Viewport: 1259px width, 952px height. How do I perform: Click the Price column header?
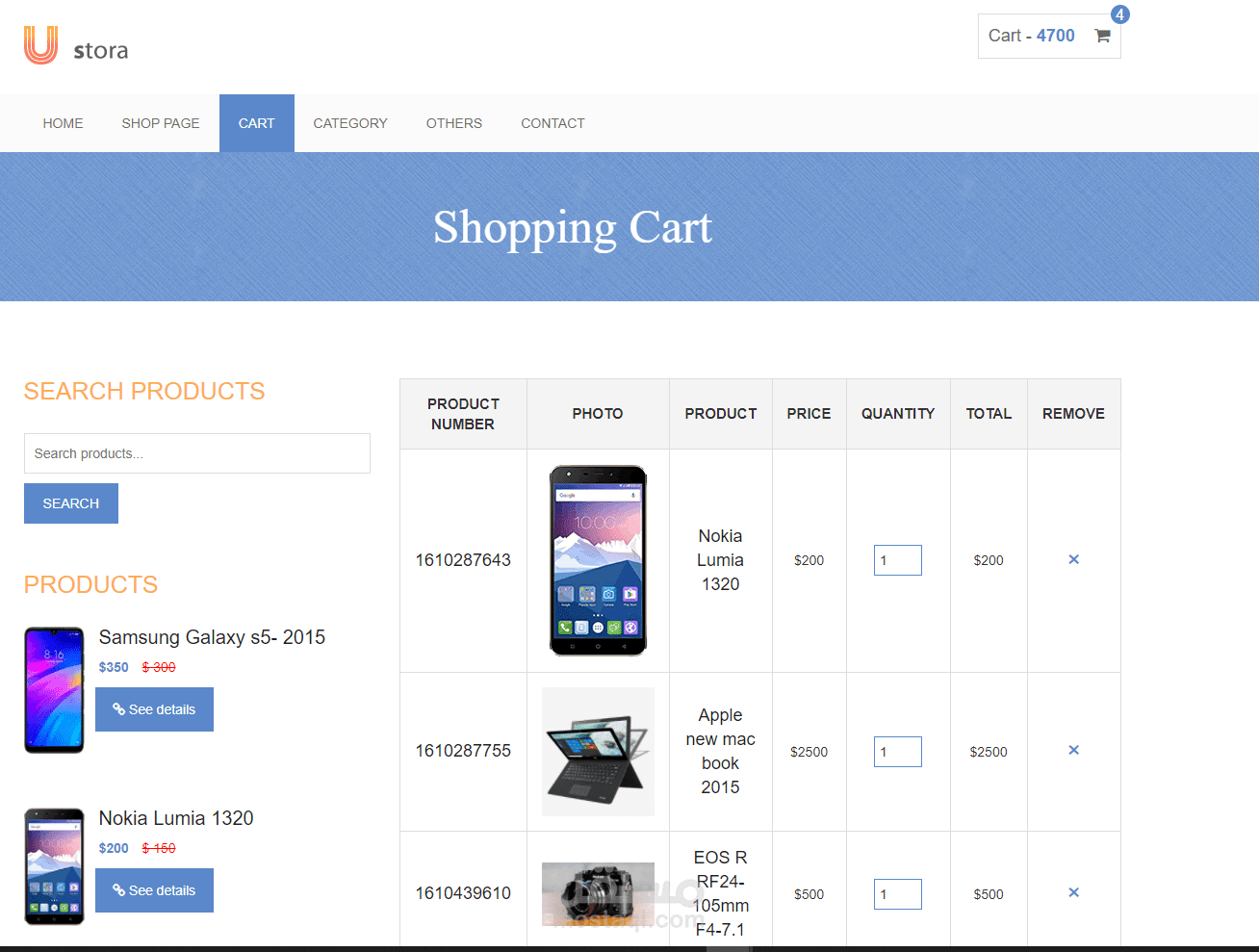coord(809,414)
